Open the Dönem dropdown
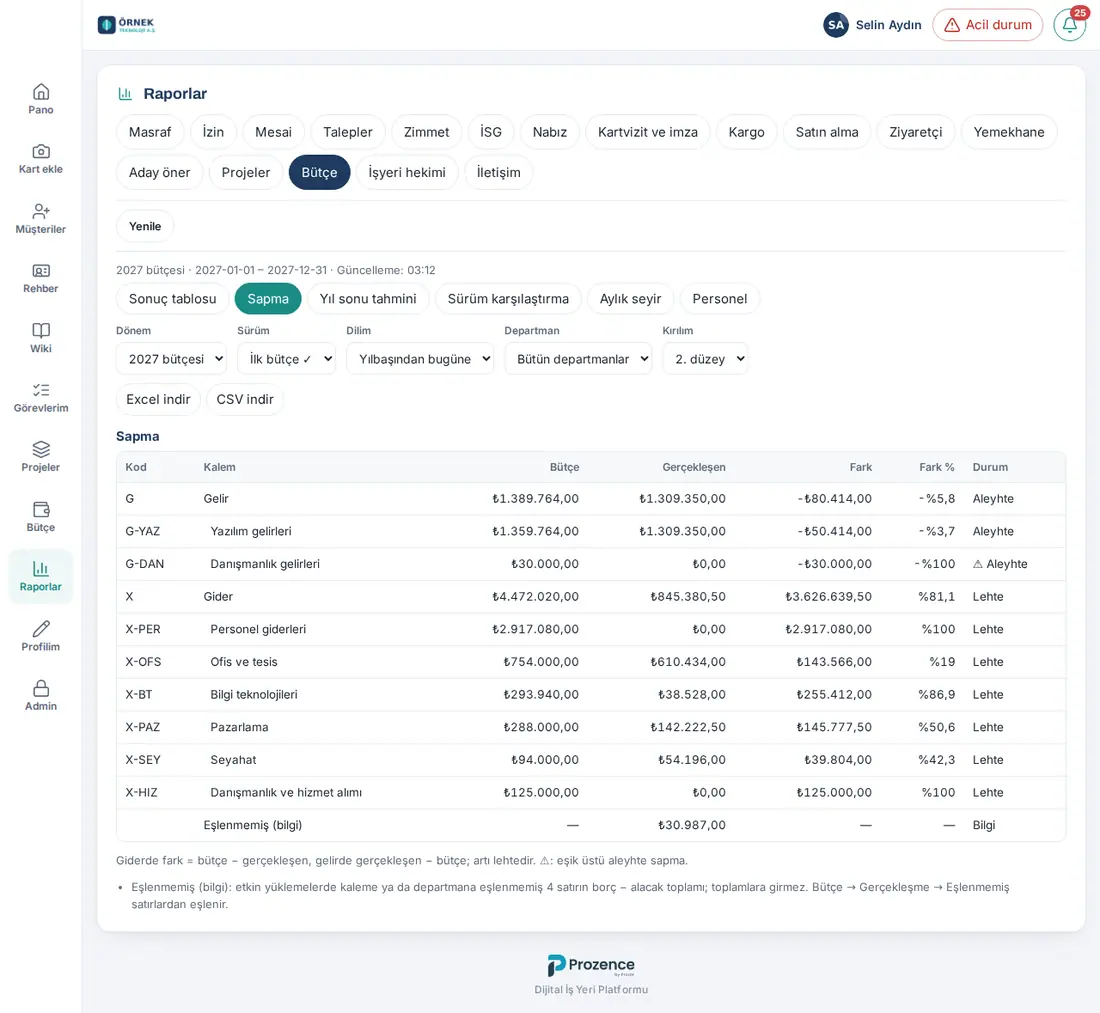Viewport: 1100px width, 1013px height. pyautogui.click(x=171, y=359)
